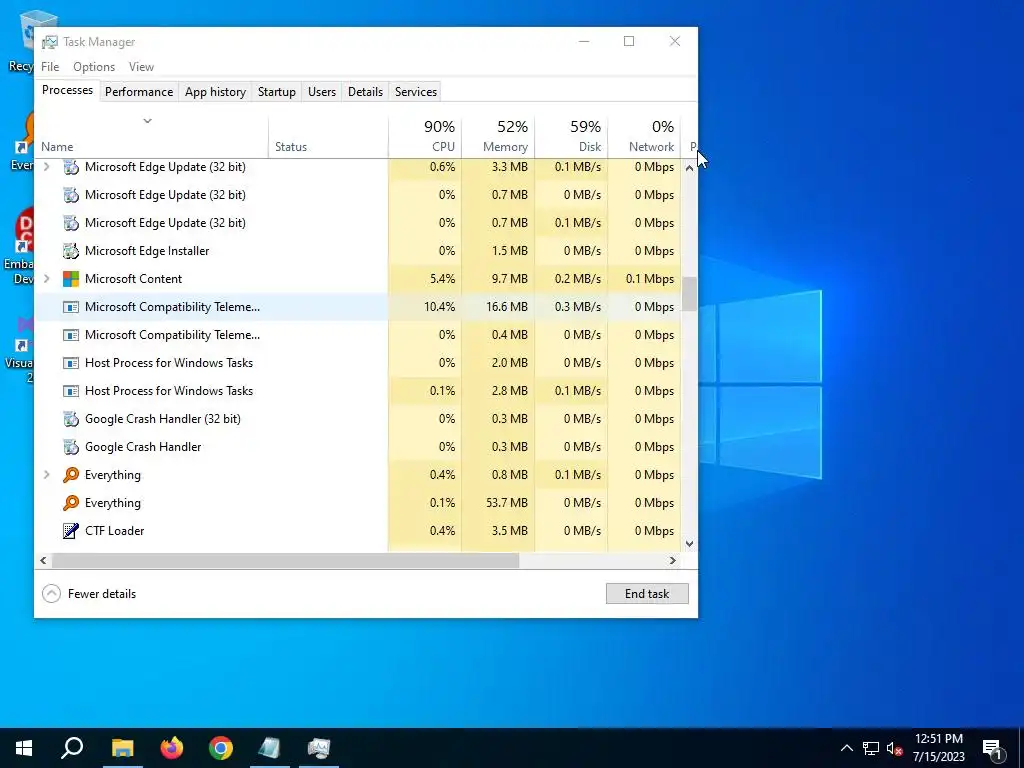The height and width of the screenshot is (768, 1024).
Task: Click the Status column header
Action: pos(328,136)
